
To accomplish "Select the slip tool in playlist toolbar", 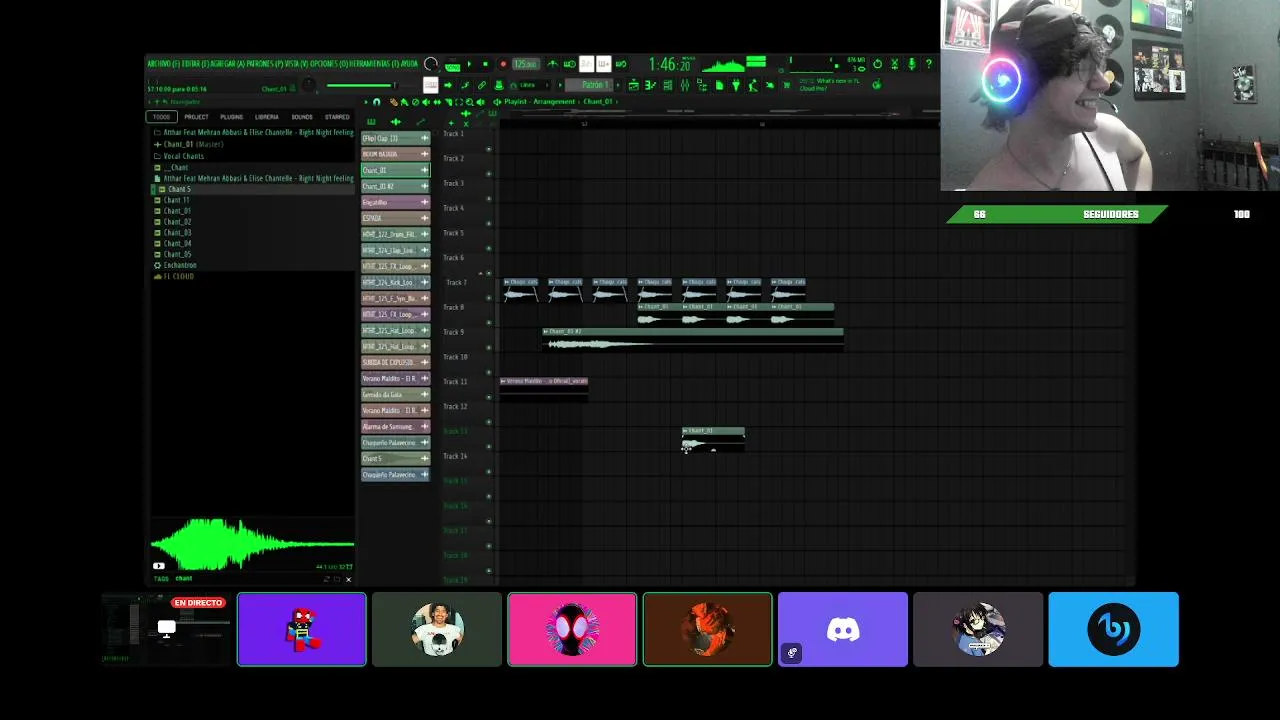I will (437, 102).
